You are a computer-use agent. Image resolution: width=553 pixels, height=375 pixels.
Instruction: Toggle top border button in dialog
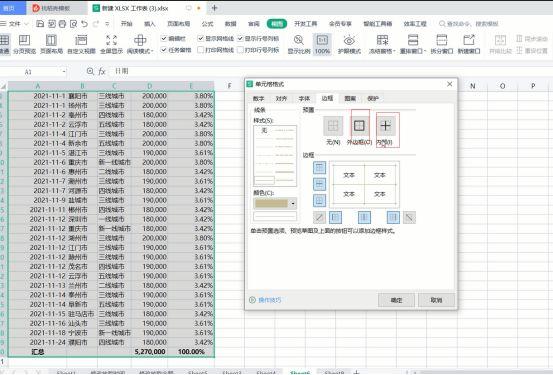[320, 168]
